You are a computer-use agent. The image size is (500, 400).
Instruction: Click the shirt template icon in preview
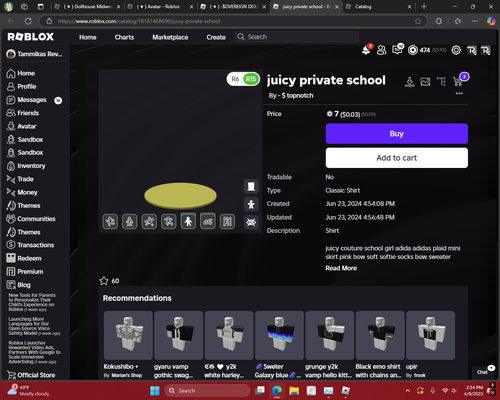point(251,186)
